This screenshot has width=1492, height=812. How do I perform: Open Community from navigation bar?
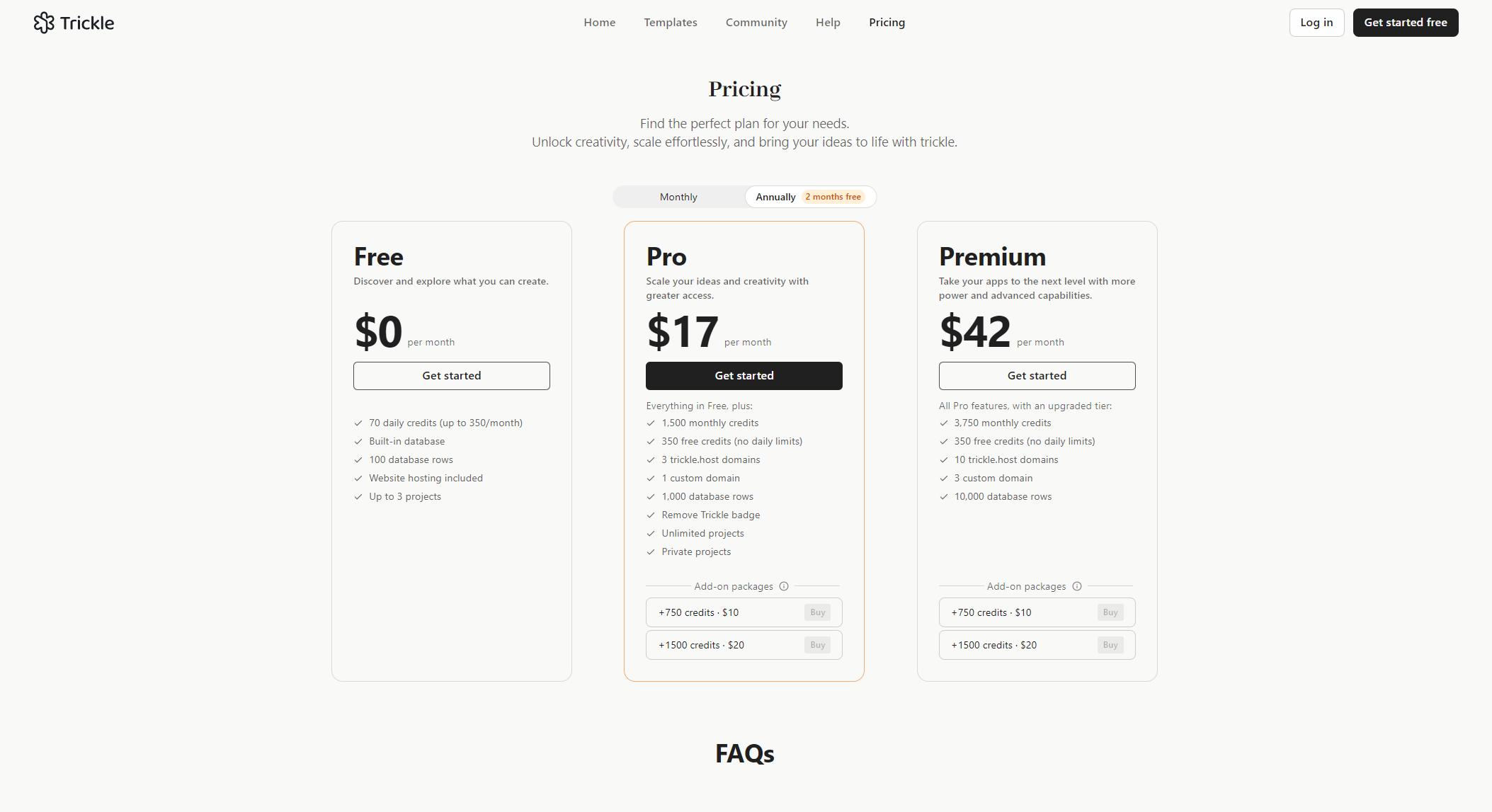point(756,23)
